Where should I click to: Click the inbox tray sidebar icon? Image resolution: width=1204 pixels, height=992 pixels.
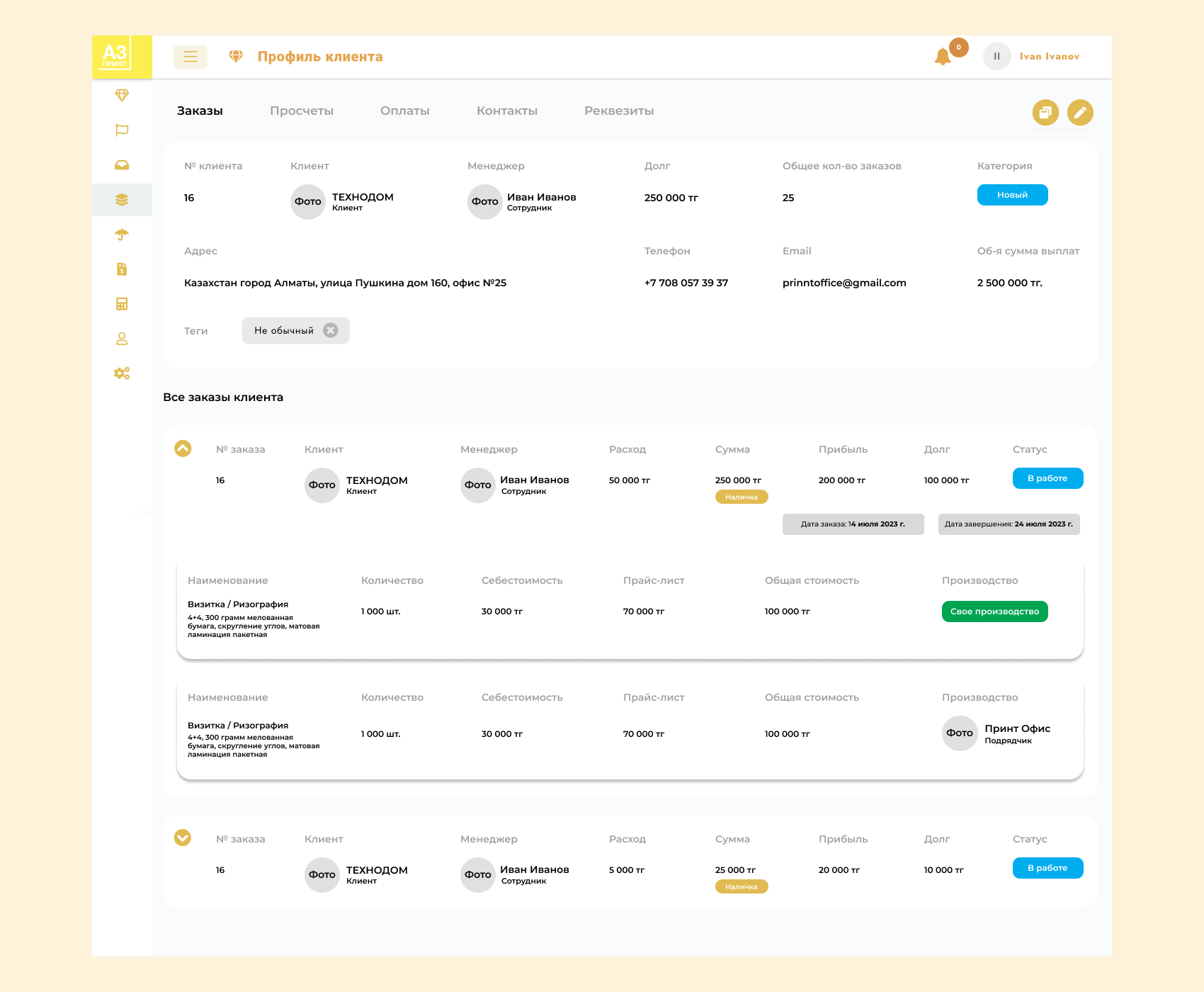[122, 165]
